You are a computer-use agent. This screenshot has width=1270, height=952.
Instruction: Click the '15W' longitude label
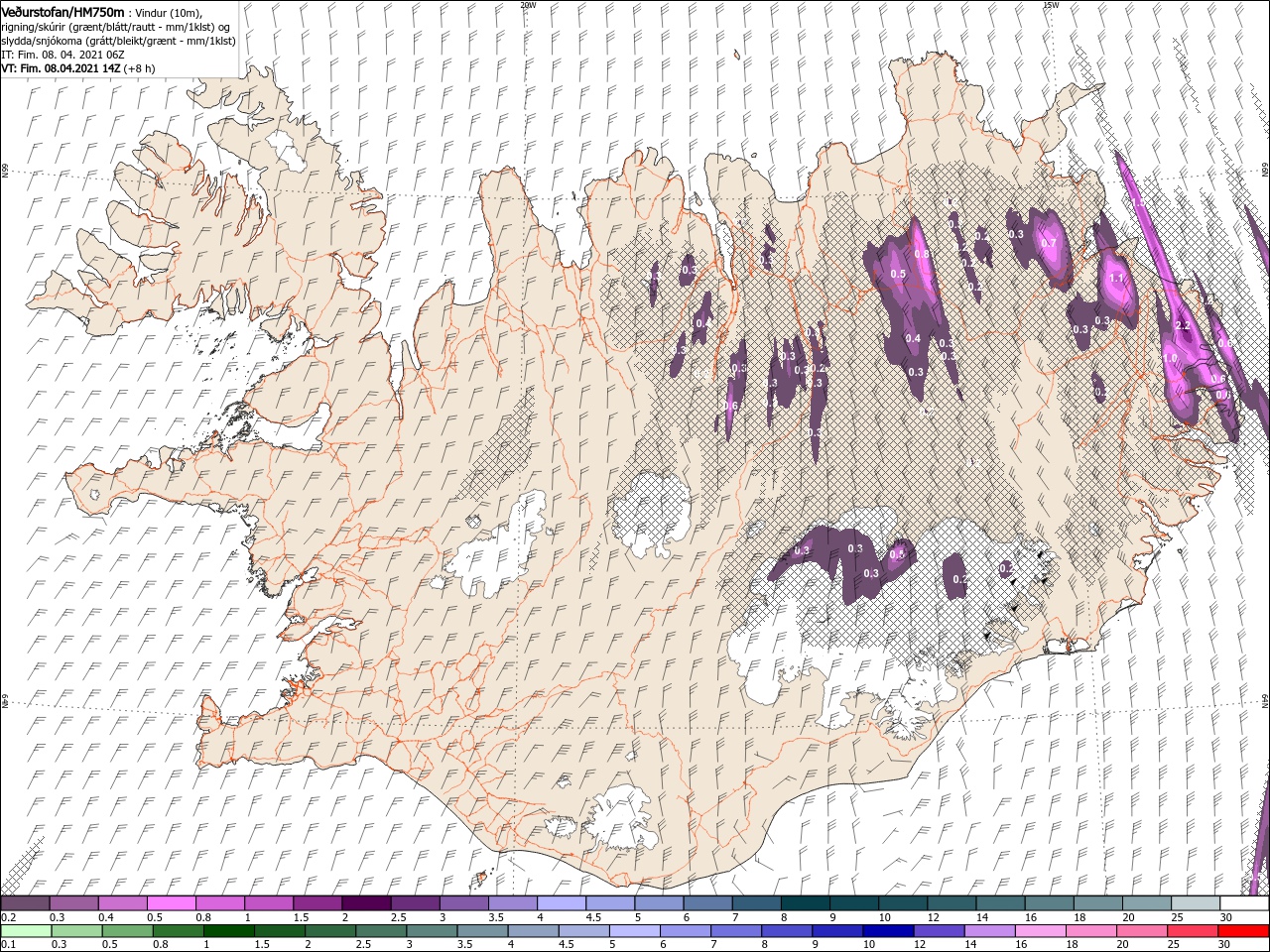(1051, 5)
